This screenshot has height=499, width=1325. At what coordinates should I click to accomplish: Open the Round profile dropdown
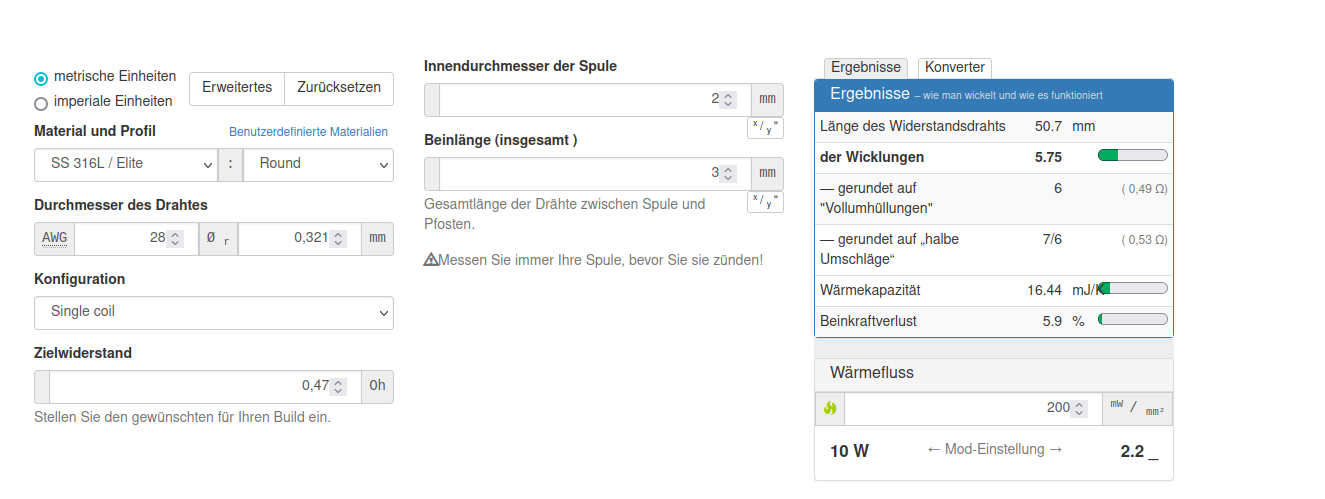[318, 164]
